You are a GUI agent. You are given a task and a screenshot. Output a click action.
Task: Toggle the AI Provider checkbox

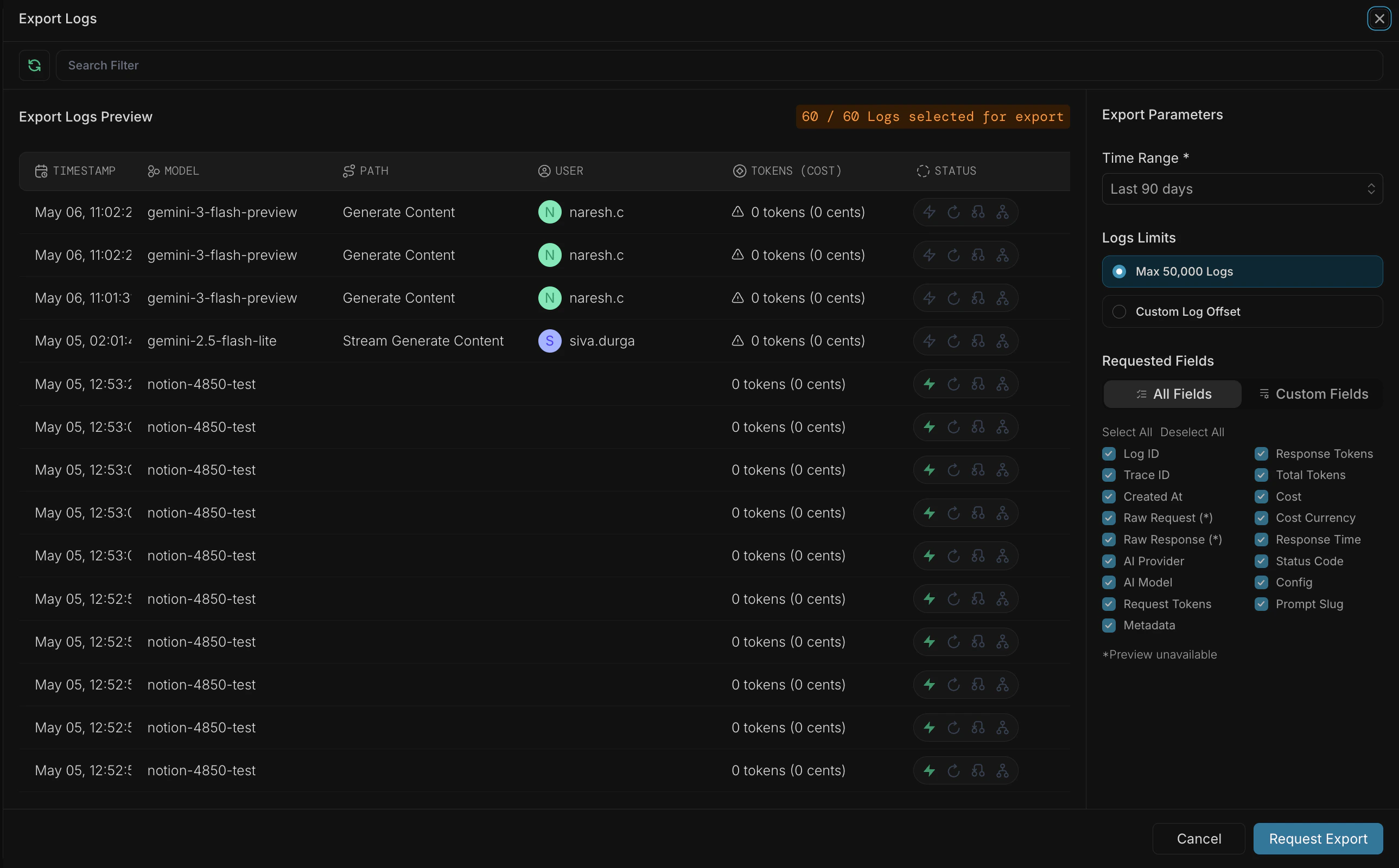tap(1109, 561)
